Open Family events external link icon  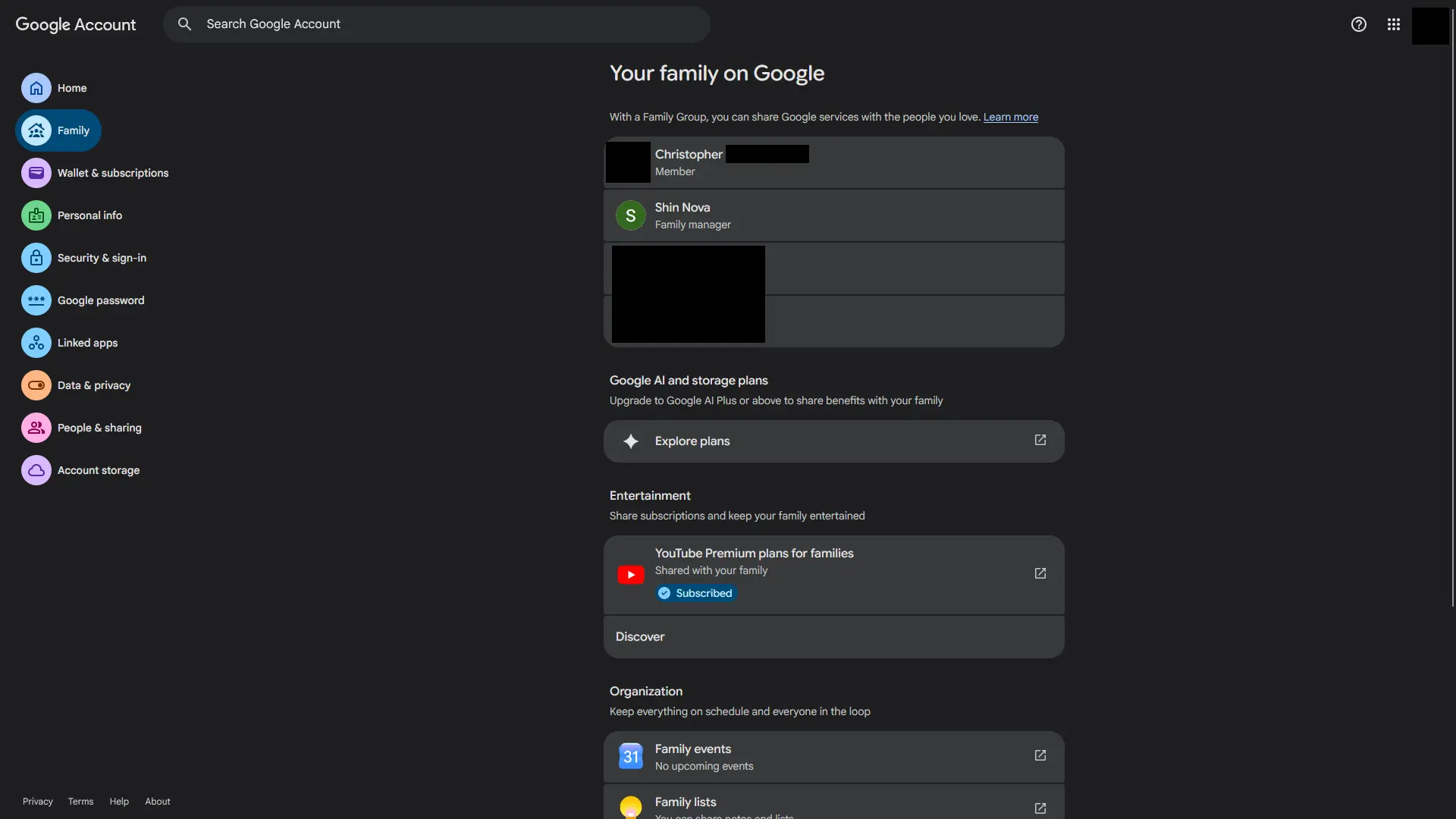pos(1040,755)
